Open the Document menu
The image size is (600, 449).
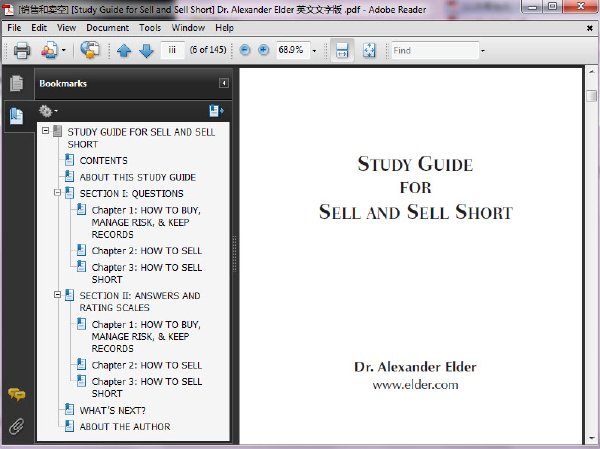click(x=107, y=28)
